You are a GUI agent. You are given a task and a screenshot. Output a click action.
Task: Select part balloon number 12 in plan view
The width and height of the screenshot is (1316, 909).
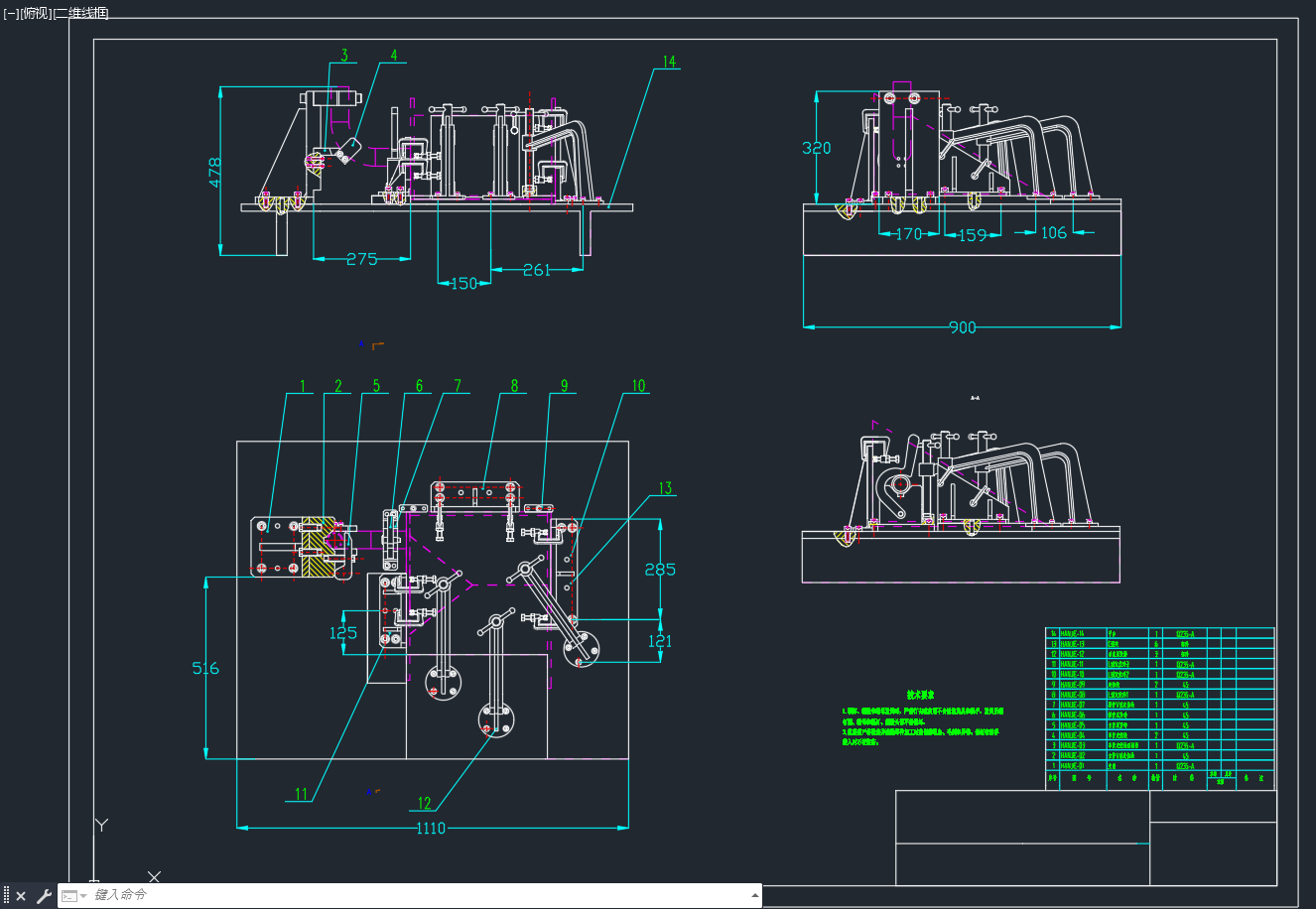425,804
